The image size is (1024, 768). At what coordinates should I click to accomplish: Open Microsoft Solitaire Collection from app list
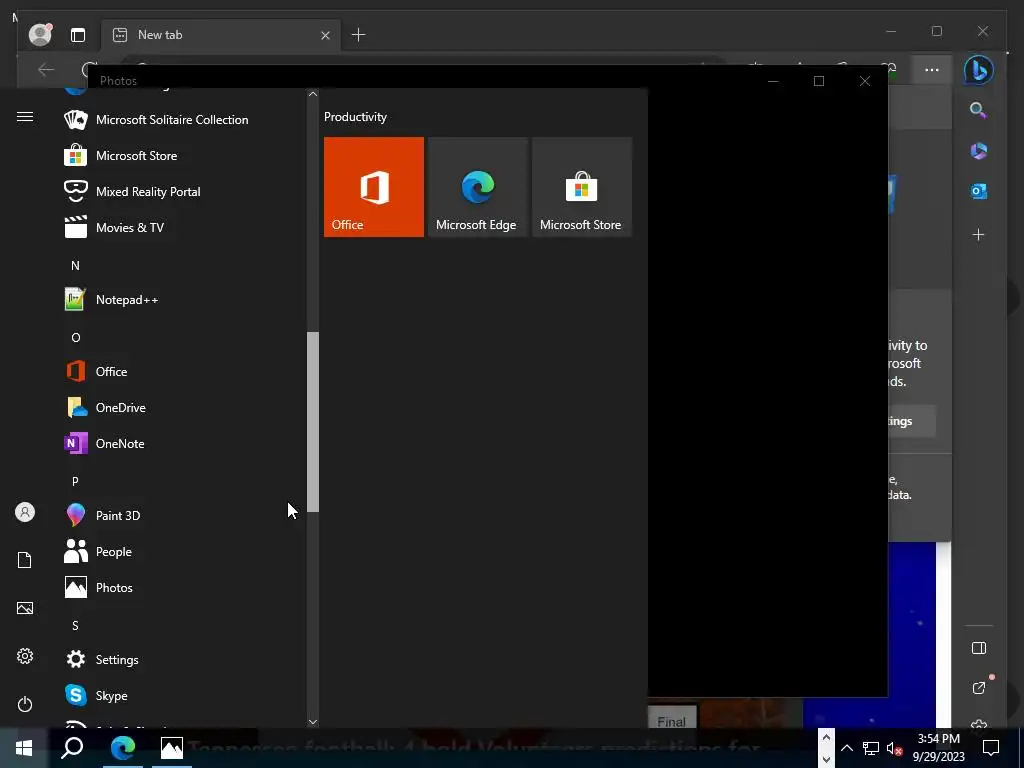(183, 120)
